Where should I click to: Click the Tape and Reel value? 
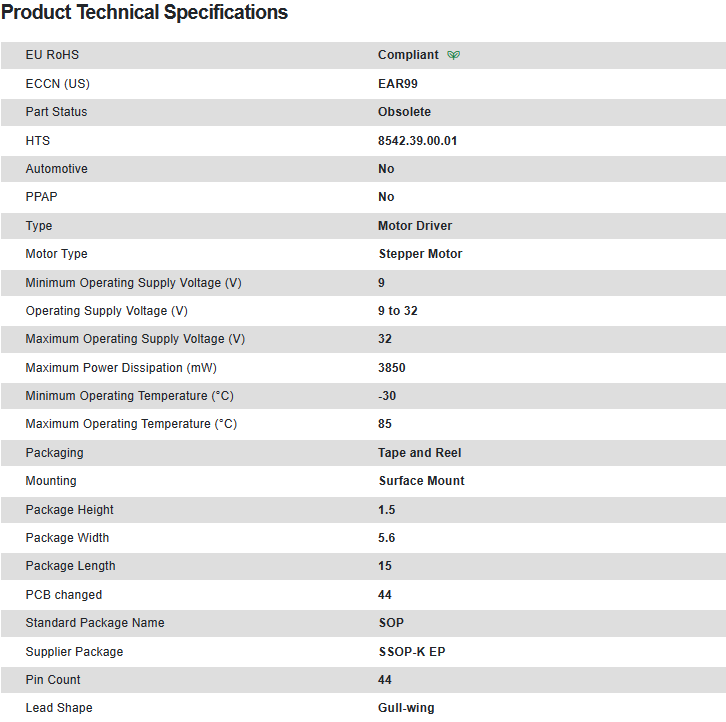click(420, 453)
